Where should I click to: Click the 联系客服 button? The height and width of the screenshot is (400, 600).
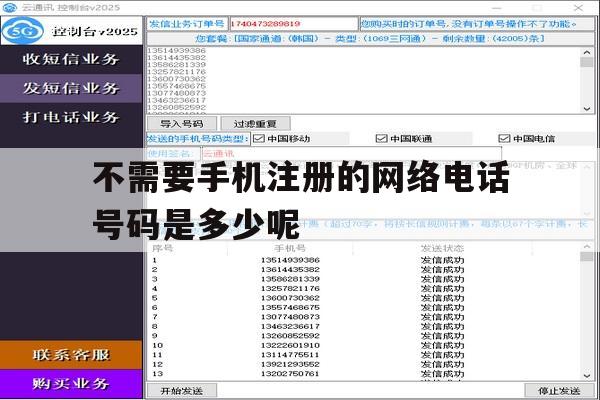(x=71, y=355)
